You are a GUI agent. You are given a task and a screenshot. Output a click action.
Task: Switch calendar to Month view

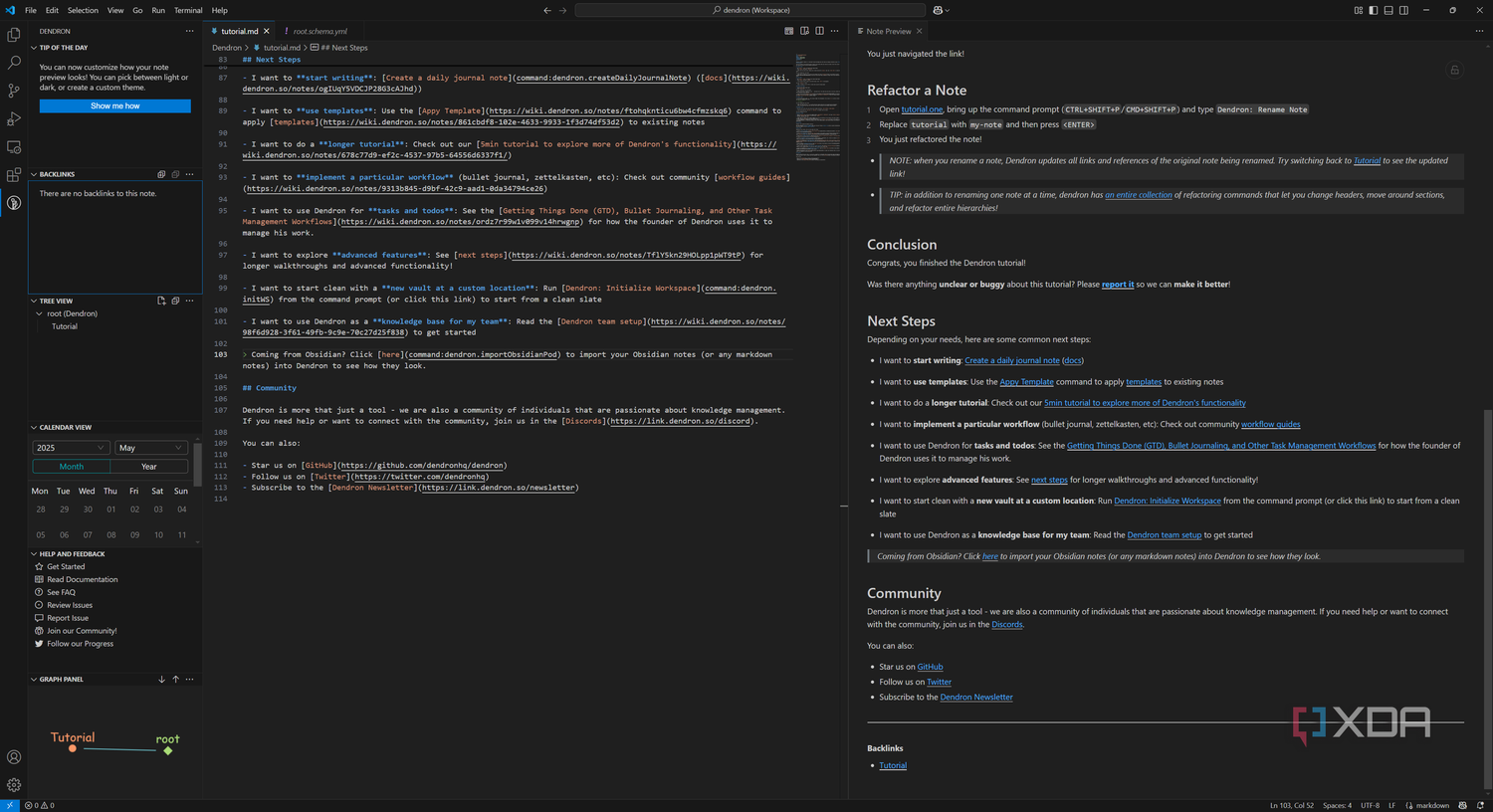click(x=72, y=467)
